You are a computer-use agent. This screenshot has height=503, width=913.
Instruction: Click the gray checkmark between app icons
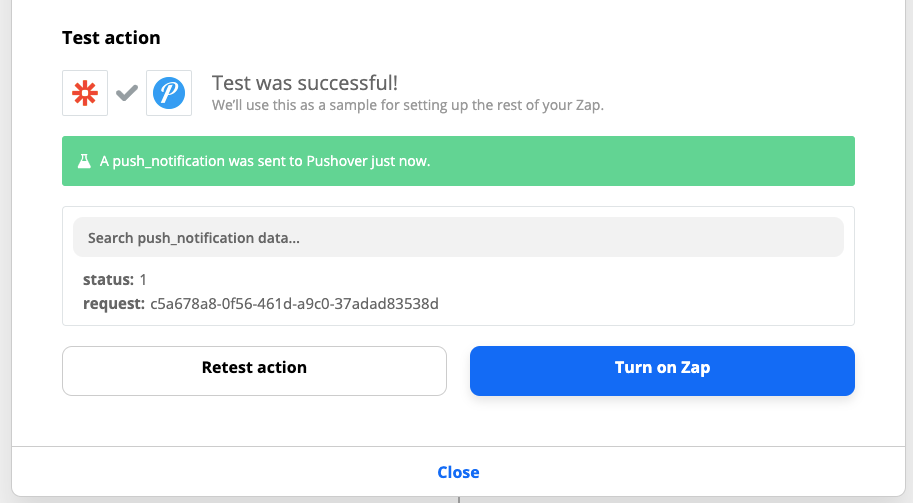click(127, 93)
